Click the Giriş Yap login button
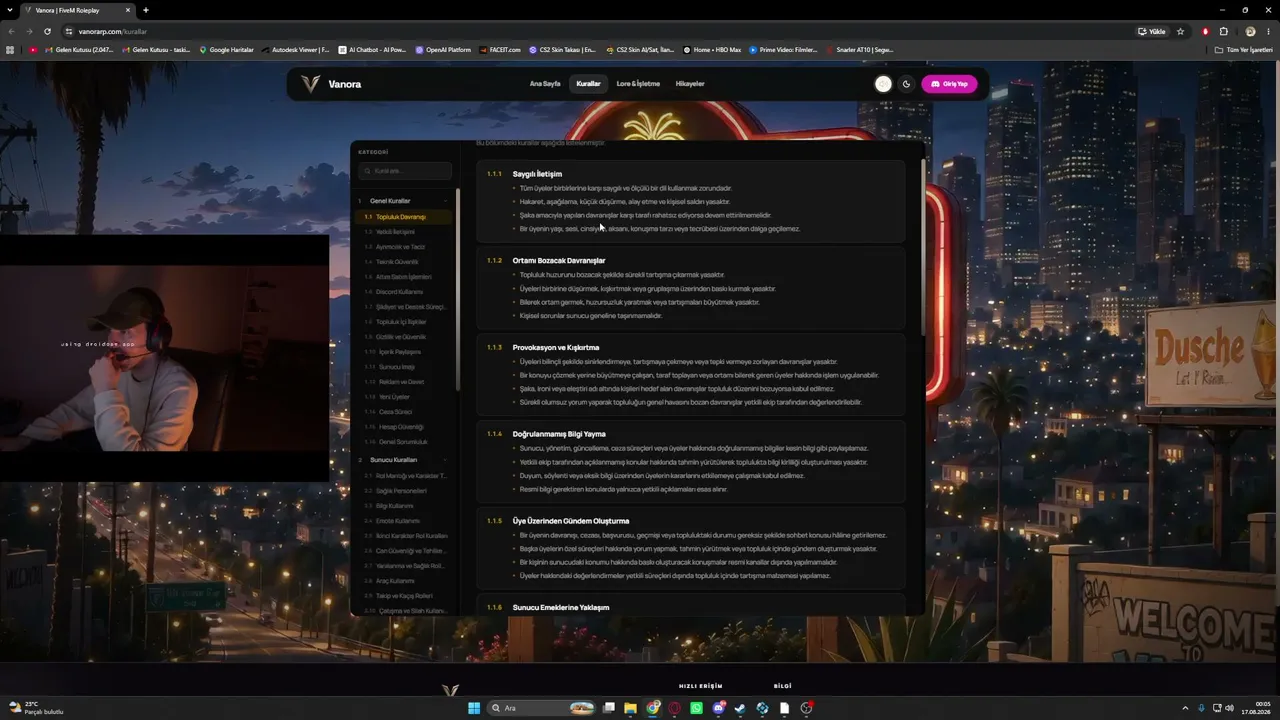 (949, 84)
